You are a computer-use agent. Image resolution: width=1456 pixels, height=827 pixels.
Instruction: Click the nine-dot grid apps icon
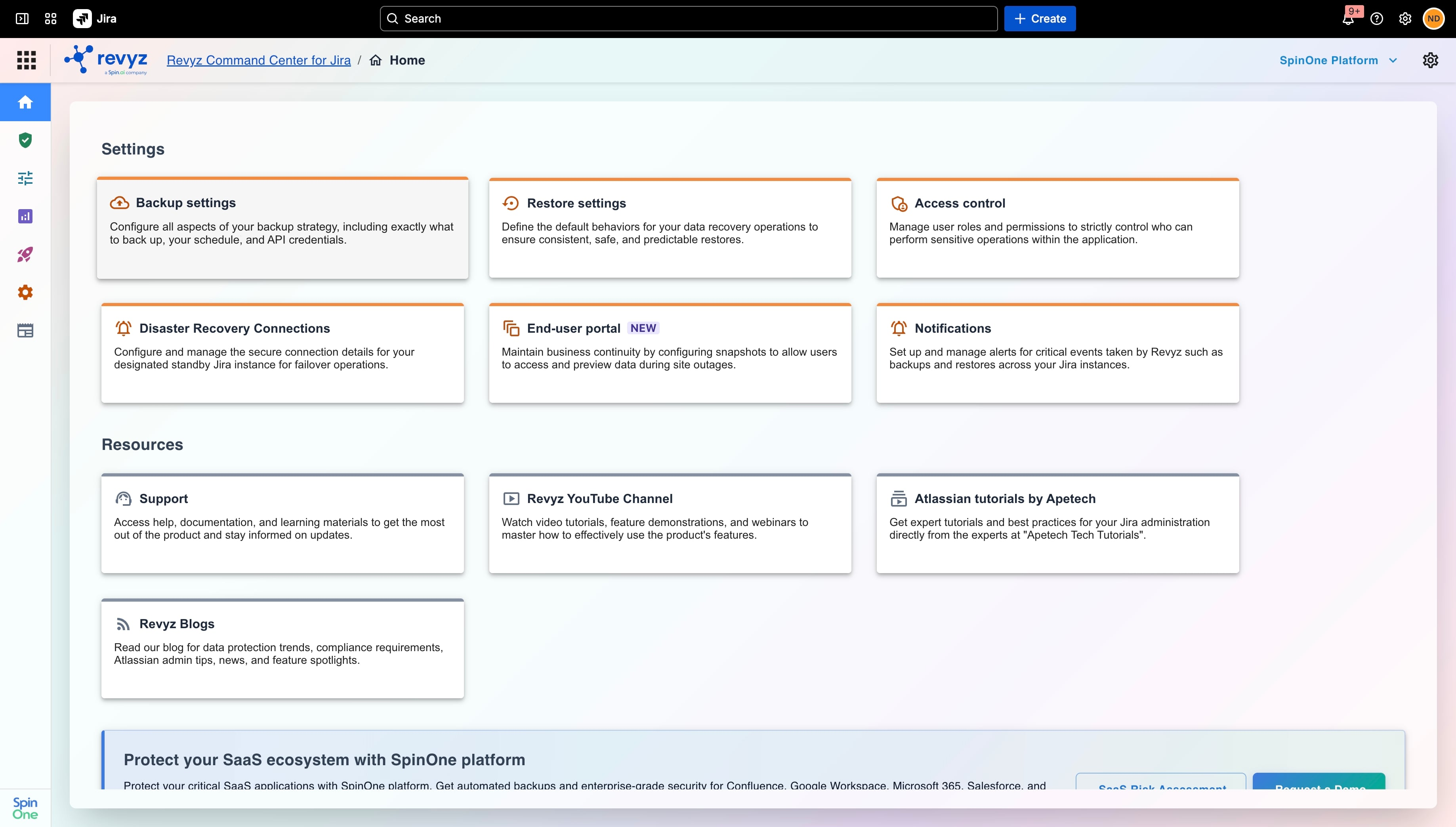click(26, 60)
